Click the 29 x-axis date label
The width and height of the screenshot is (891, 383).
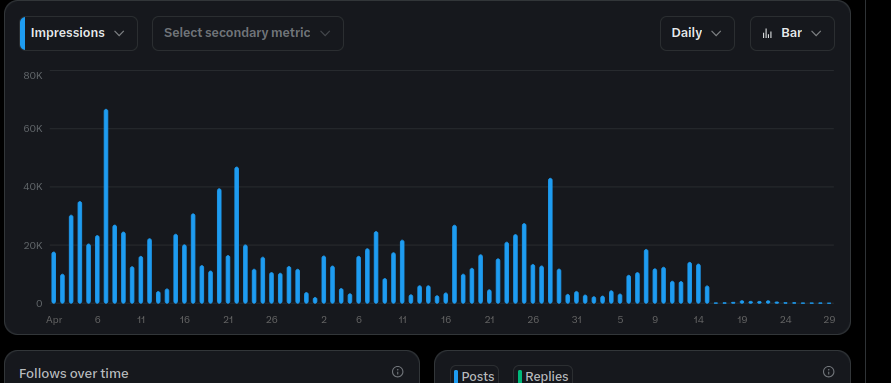click(829, 320)
